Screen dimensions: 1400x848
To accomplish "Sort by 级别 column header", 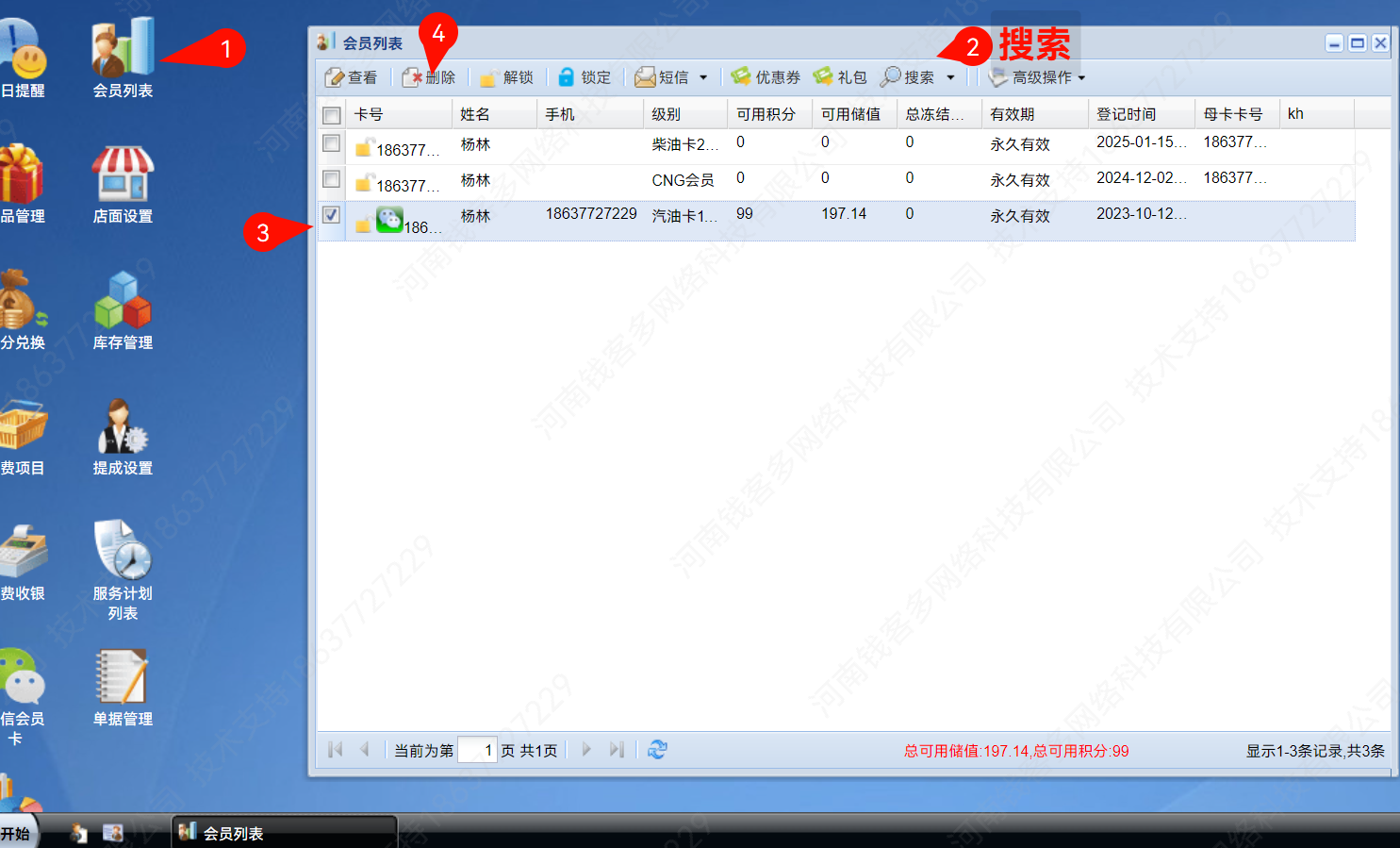I will click(x=685, y=114).
